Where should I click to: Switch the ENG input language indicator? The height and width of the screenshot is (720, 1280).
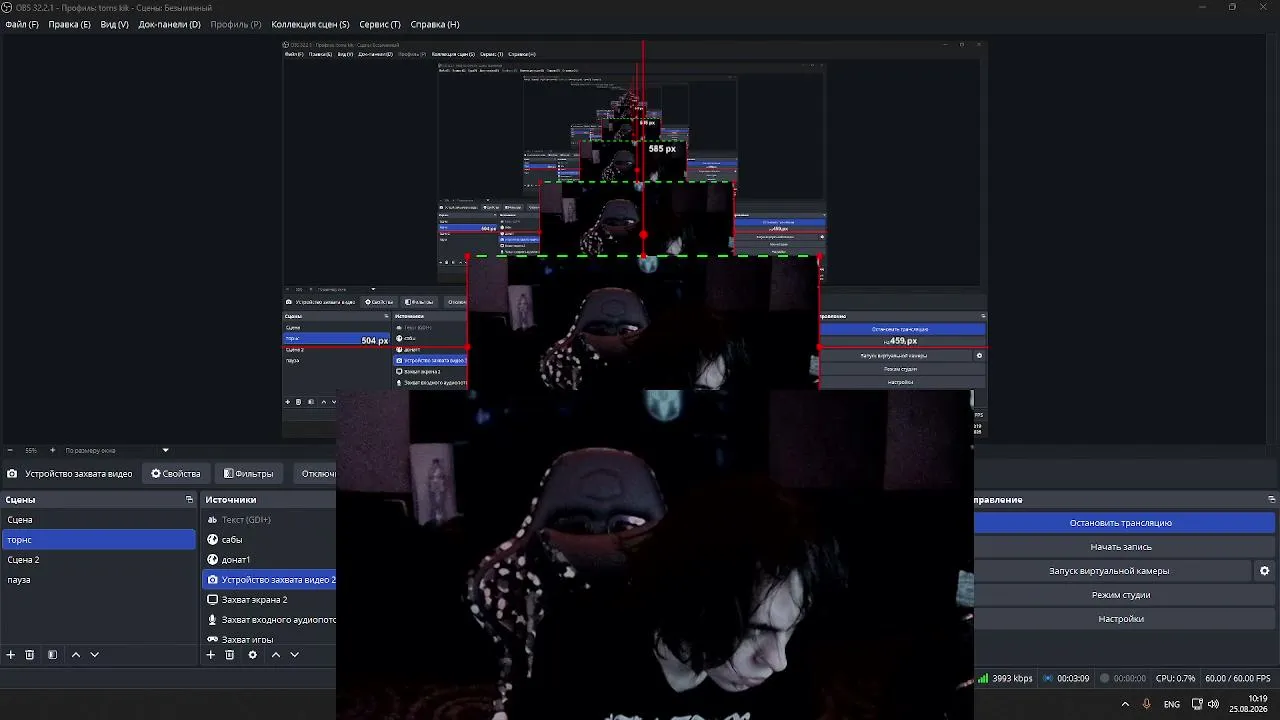1171,704
